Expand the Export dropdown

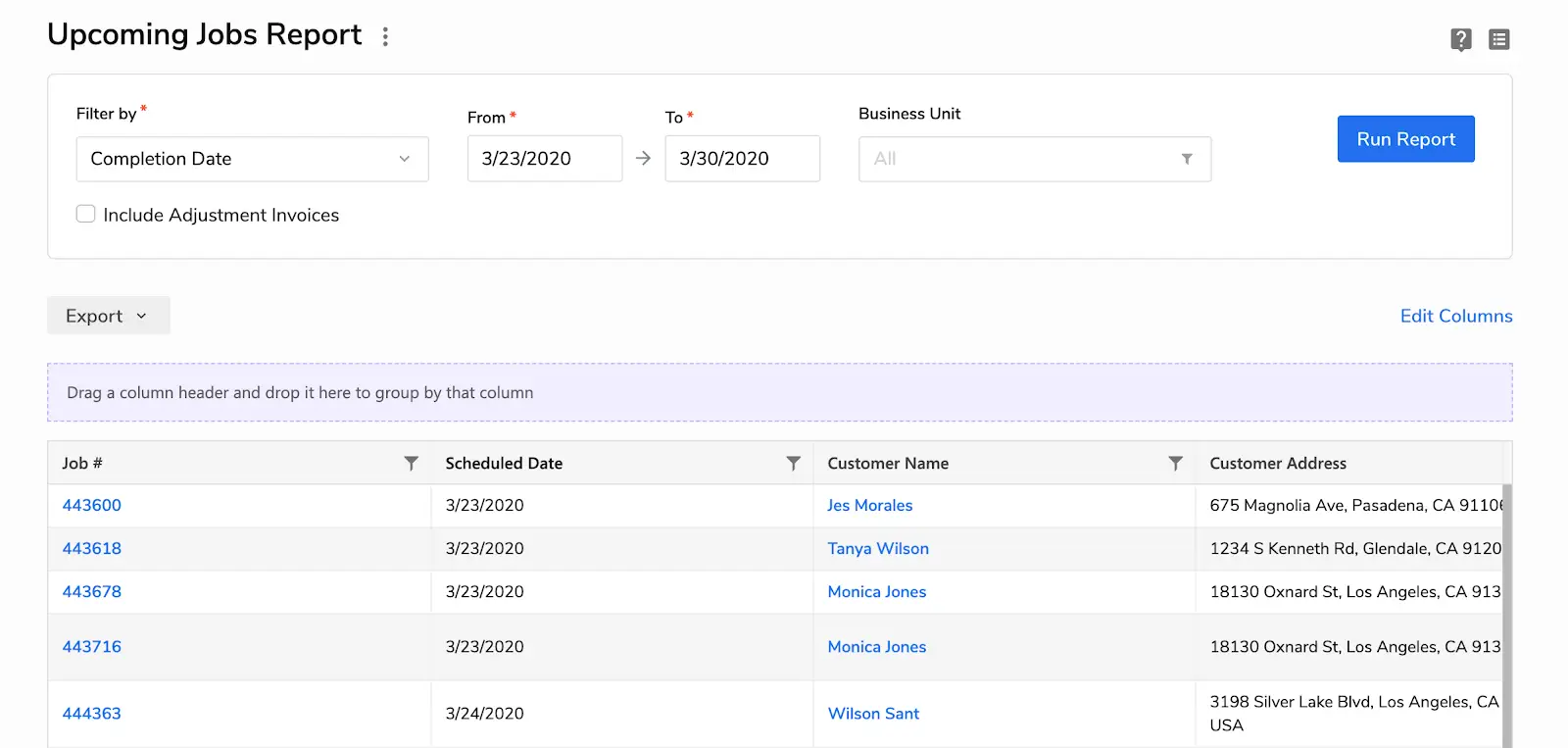point(108,316)
